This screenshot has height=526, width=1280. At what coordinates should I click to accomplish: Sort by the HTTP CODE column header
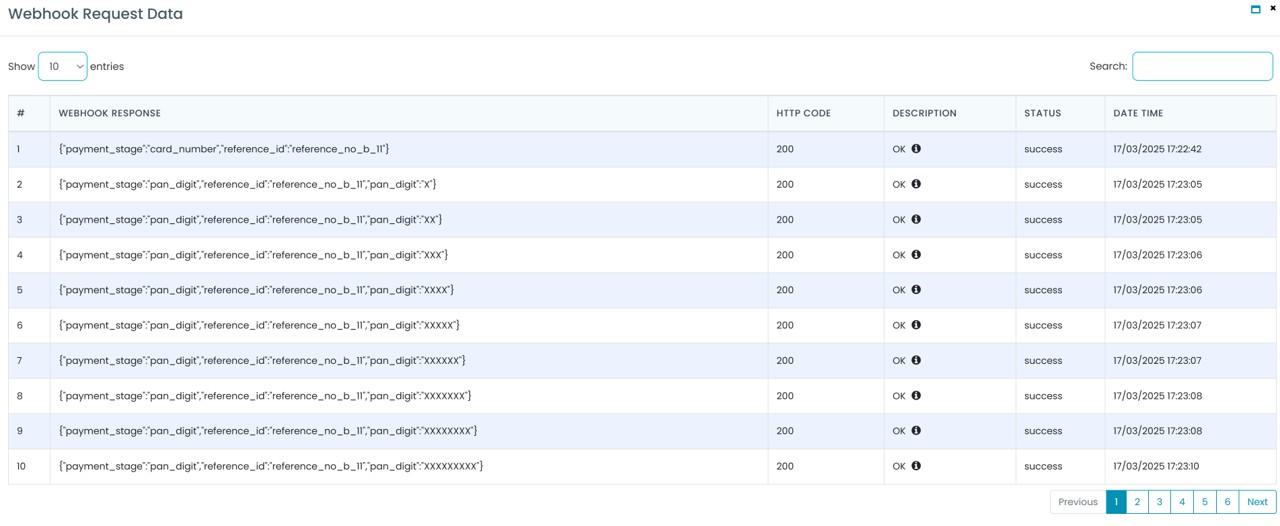(803, 113)
